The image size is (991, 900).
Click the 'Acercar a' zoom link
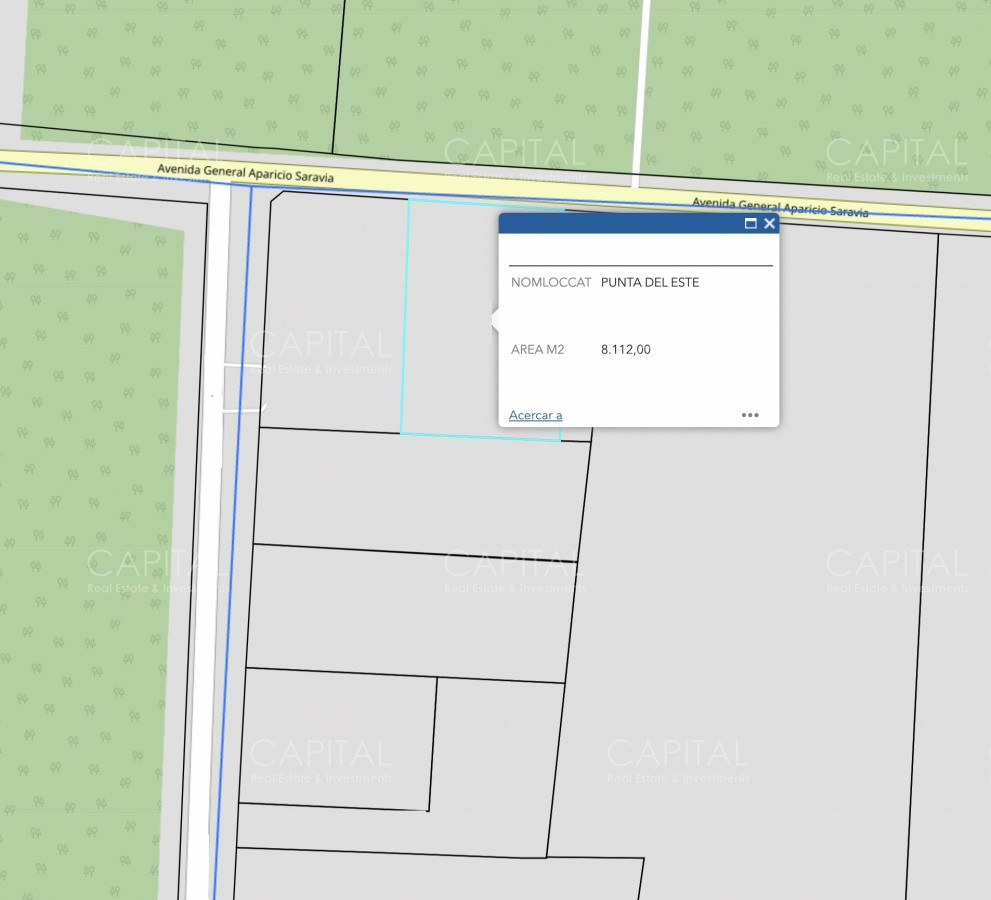pos(535,415)
